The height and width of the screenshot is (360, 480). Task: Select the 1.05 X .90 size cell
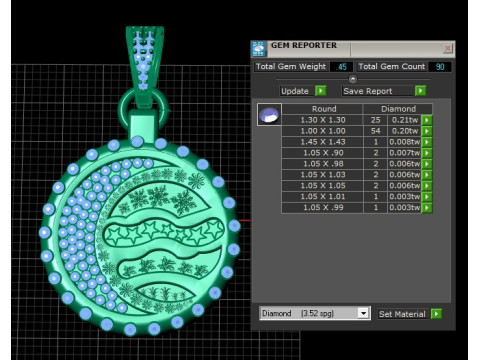[x=322, y=153]
